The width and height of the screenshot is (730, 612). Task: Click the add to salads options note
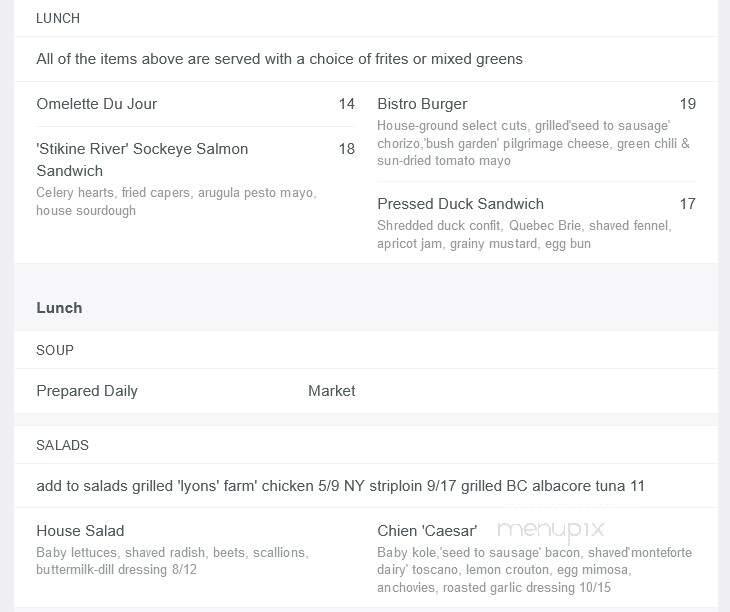click(340, 486)
